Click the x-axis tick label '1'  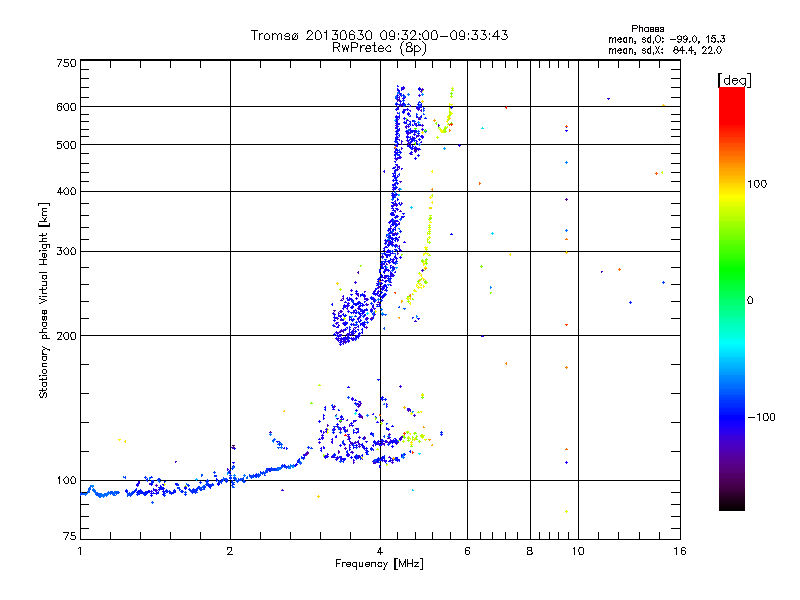coord(80,551)
